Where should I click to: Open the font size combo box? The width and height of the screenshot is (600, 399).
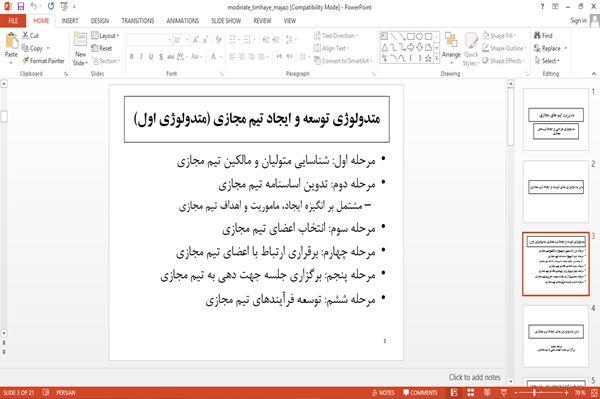click(181, 40)
